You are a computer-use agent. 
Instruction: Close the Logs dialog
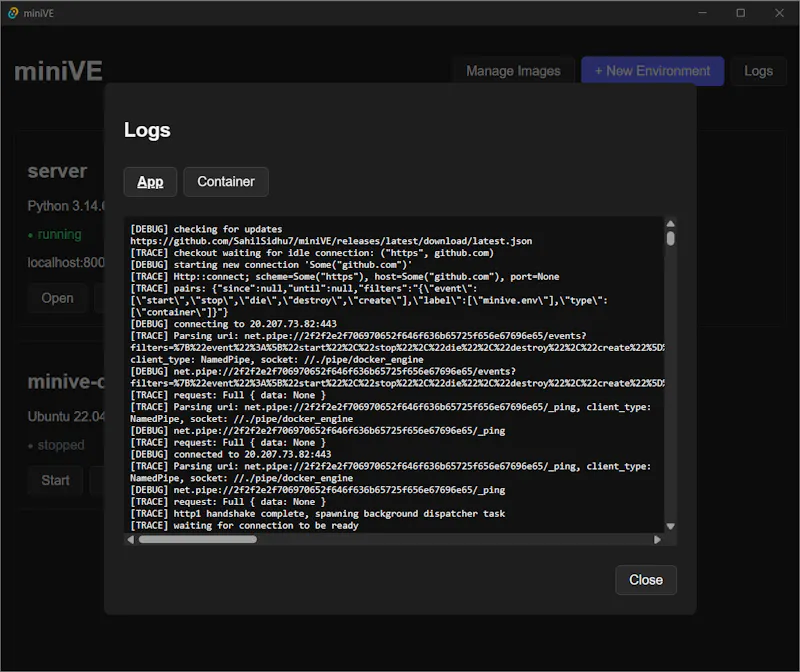(x=646, y=580)
